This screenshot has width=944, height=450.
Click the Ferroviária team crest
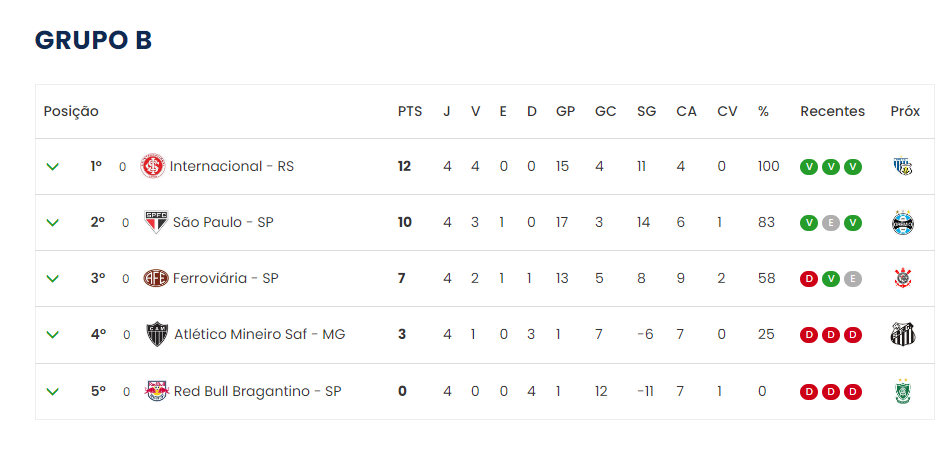click(156, 278)
